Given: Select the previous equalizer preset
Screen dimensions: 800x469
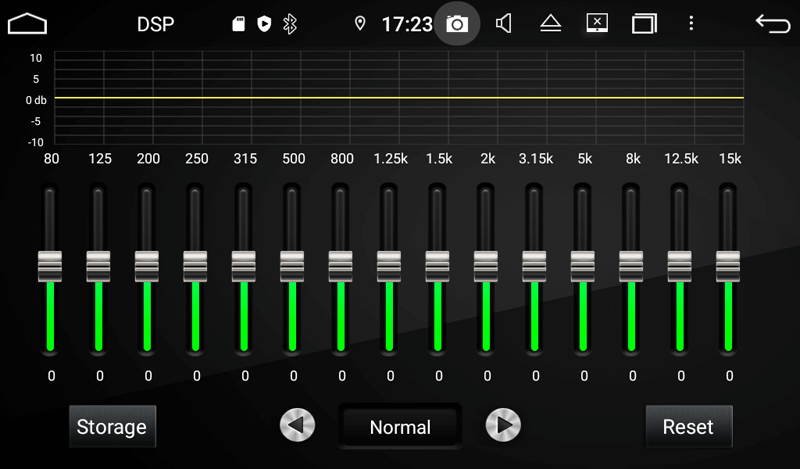Looking at the screenshot, I should (297, 425).
